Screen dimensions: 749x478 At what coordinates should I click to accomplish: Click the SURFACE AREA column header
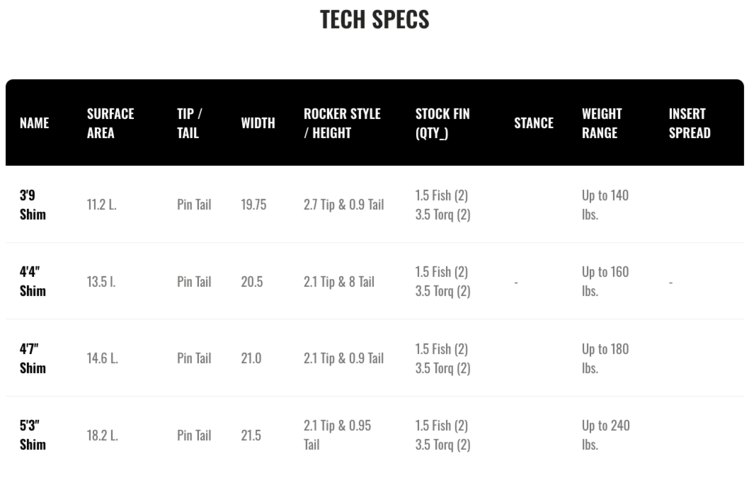pyautogui.click(x=110, y=123)
